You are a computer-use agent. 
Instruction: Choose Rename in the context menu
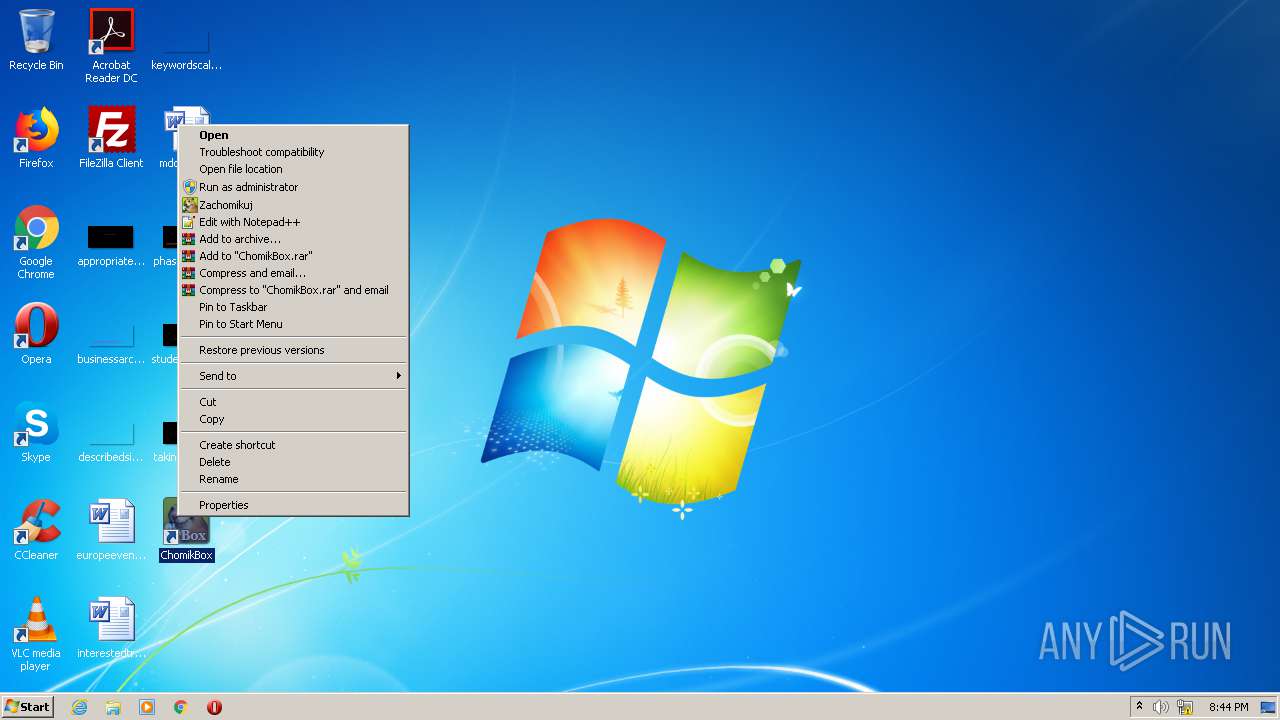[x=293, y=479]
